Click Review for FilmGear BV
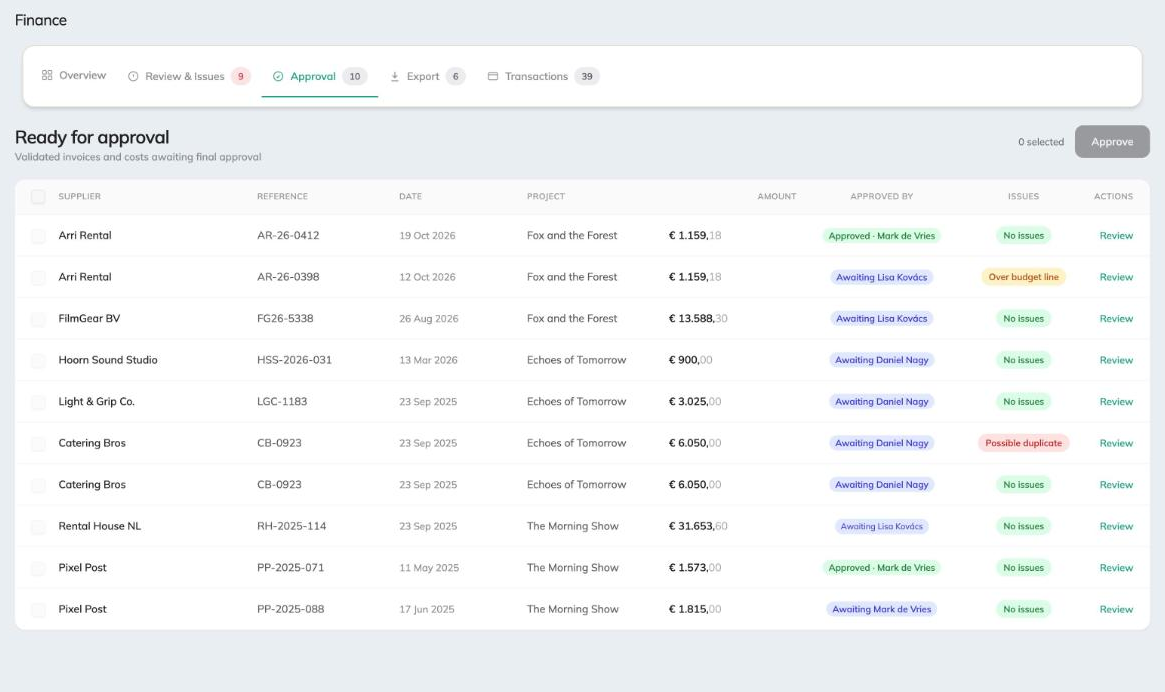Screen dimensions: 1165x692 click(1116, 319)
